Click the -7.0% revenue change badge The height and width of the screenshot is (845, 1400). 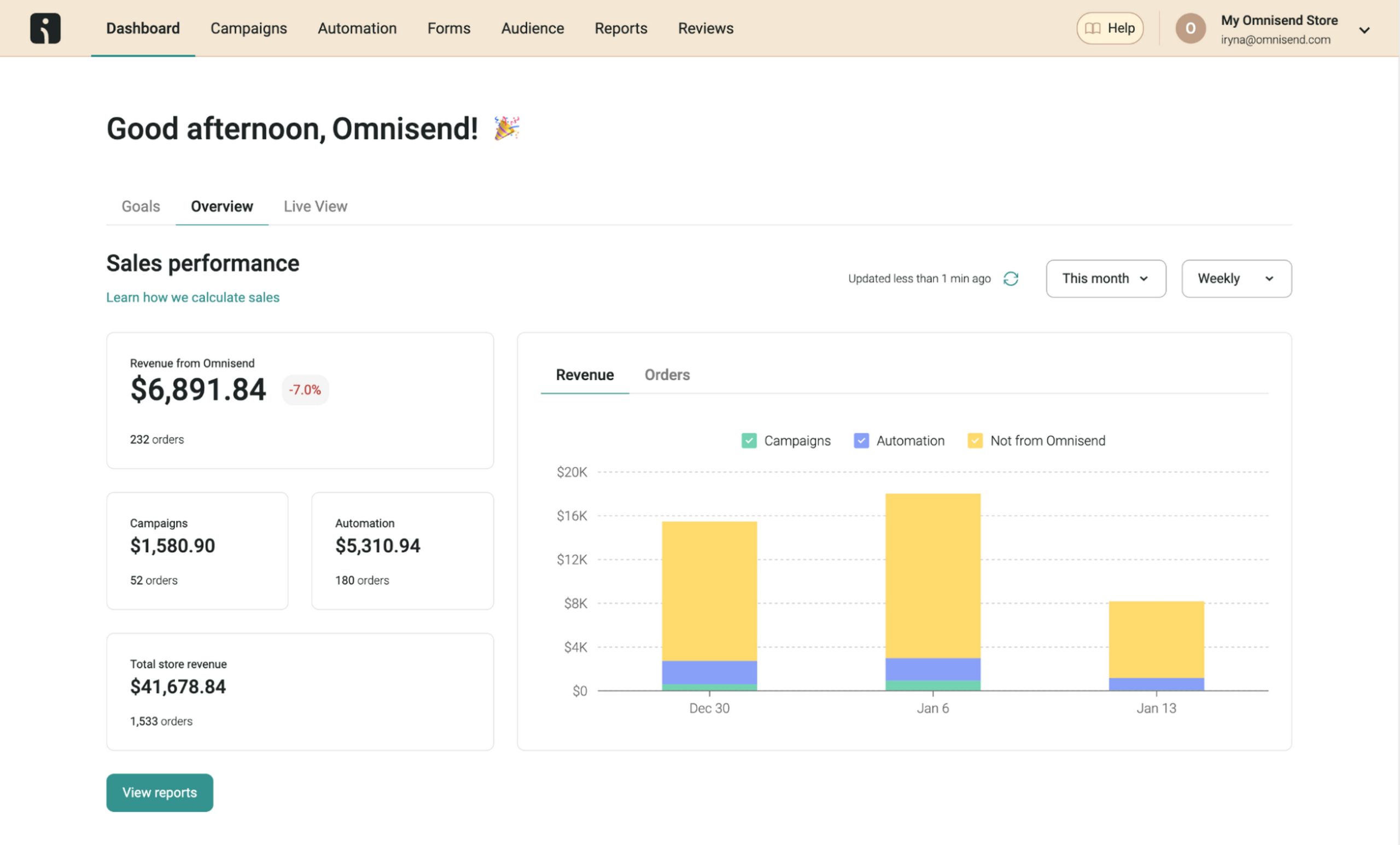(305, 390)
